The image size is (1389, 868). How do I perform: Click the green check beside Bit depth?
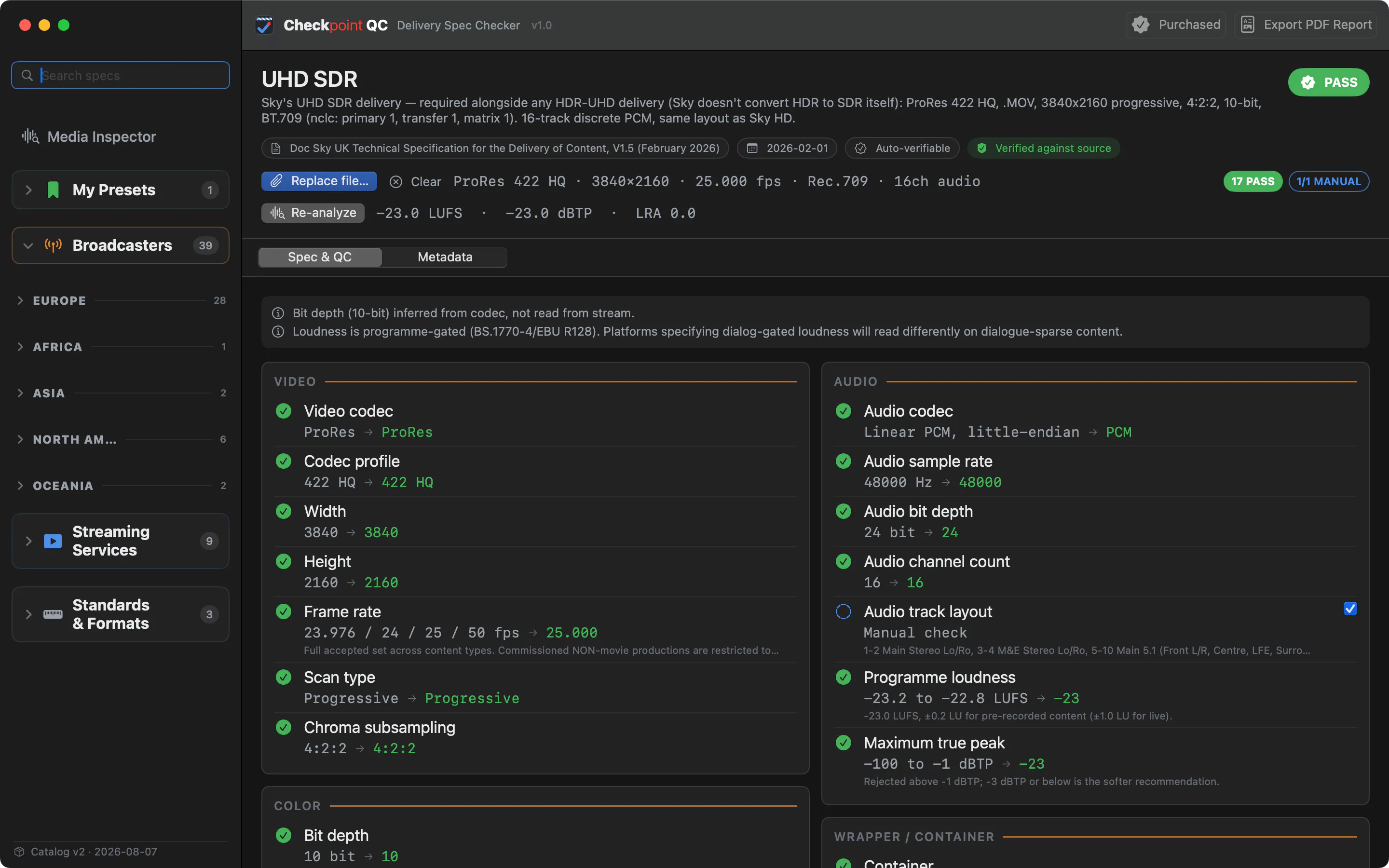(x=284, y=835)
